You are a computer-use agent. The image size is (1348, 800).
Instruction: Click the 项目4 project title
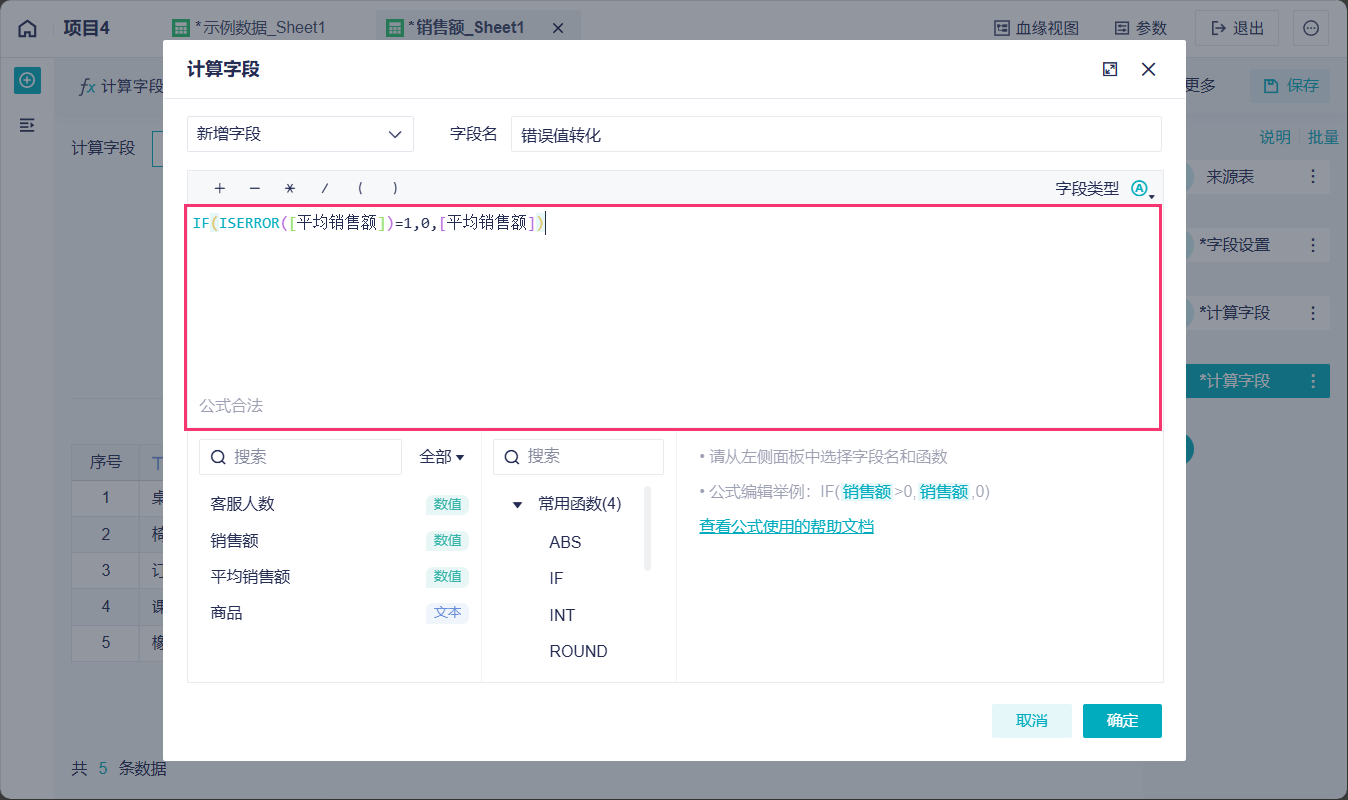86,28
